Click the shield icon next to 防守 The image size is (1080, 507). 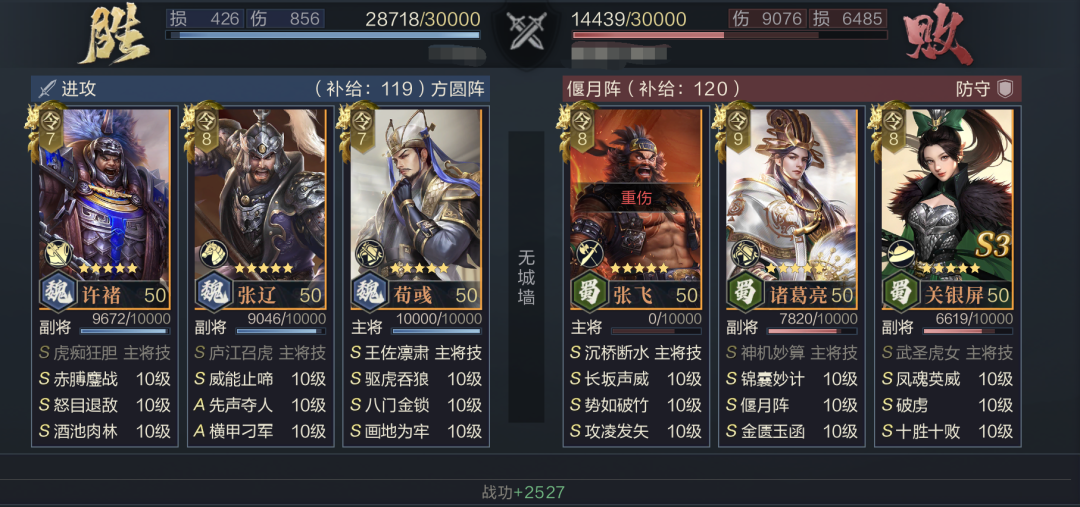pos(1005,89)
